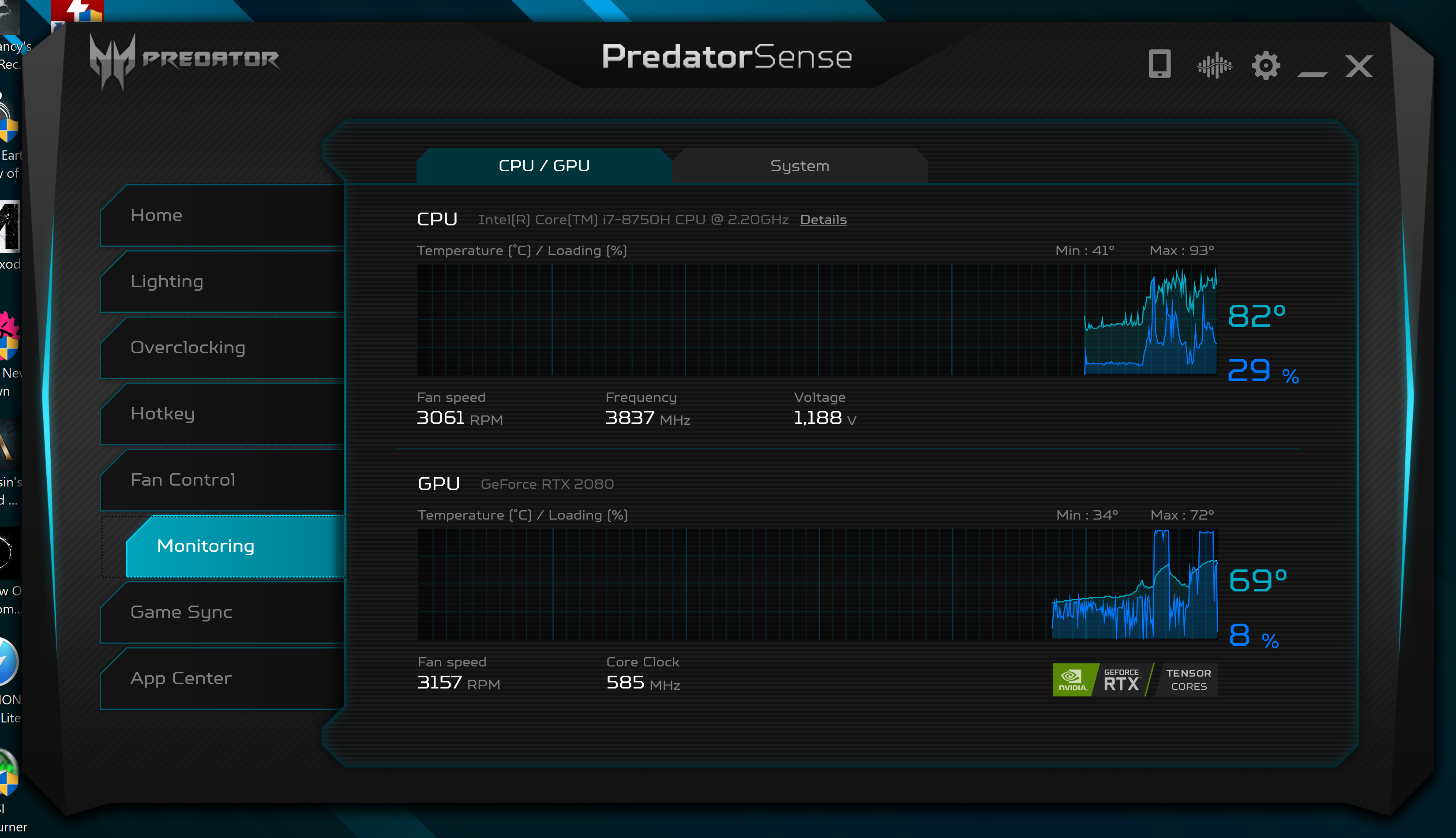The width and height of the screenshot is (1456, 838).
Task: Click the CPU Max : 93° label
Action: pos(1182,251)
